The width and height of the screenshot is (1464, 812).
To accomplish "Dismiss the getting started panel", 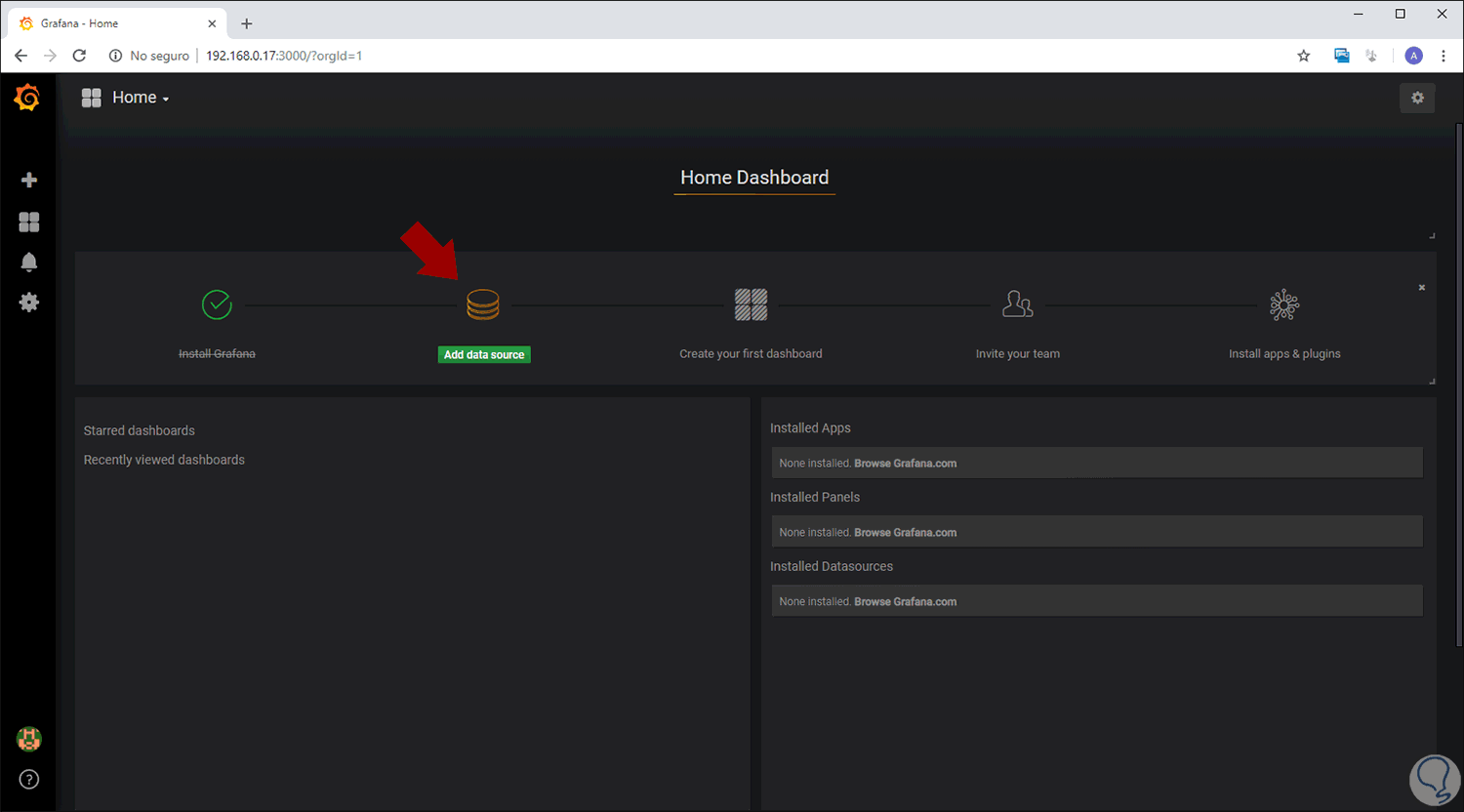I will [1422, 287].
